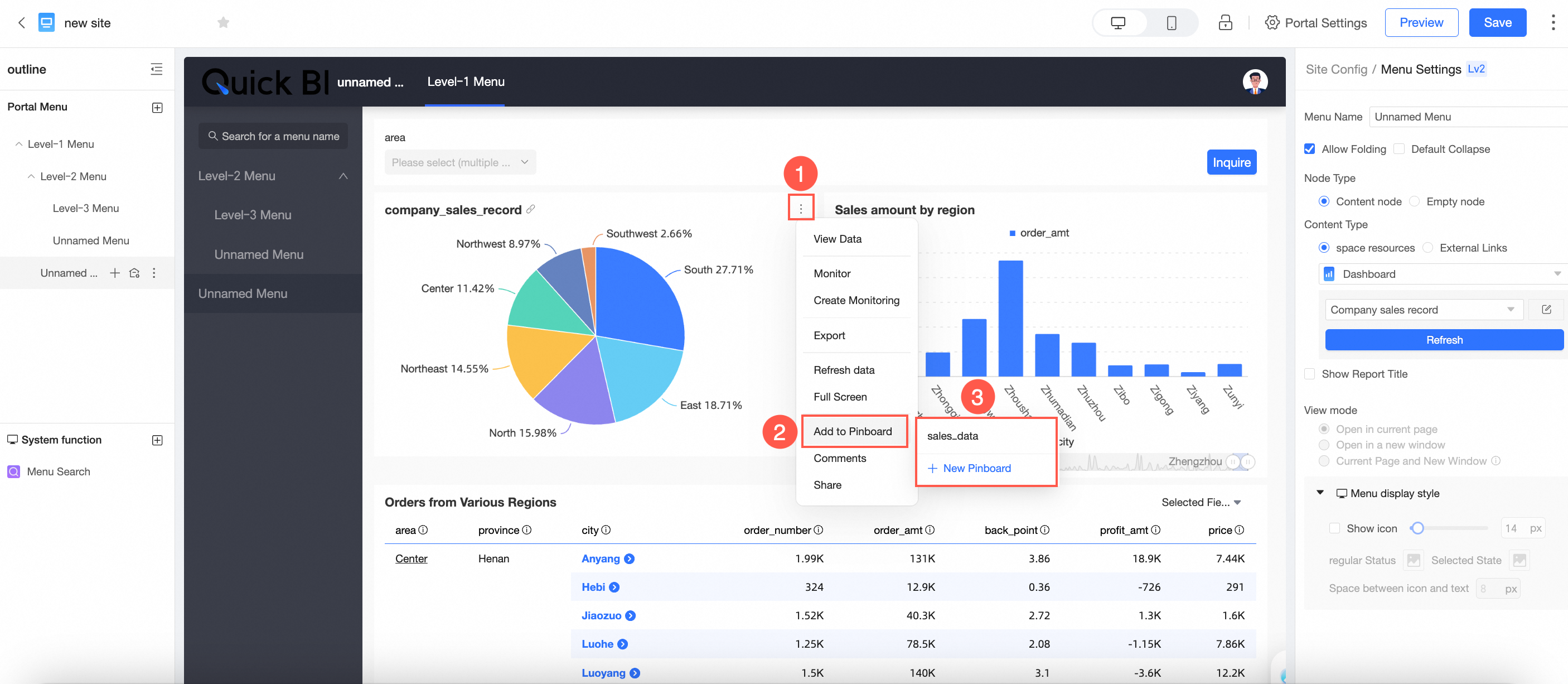Click the lock icon in top bar

(x=1225, y=23)
